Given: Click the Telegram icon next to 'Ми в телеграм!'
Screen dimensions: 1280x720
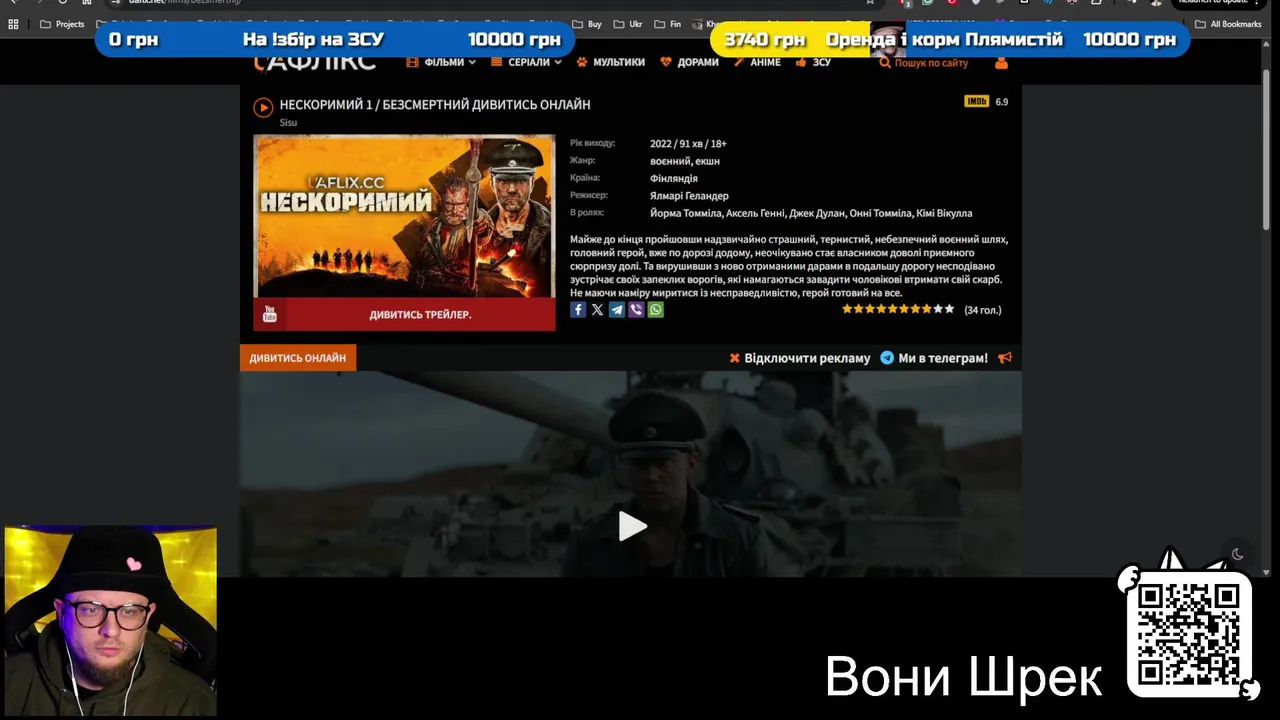Looking at the screenshot, I should (887, 358).
